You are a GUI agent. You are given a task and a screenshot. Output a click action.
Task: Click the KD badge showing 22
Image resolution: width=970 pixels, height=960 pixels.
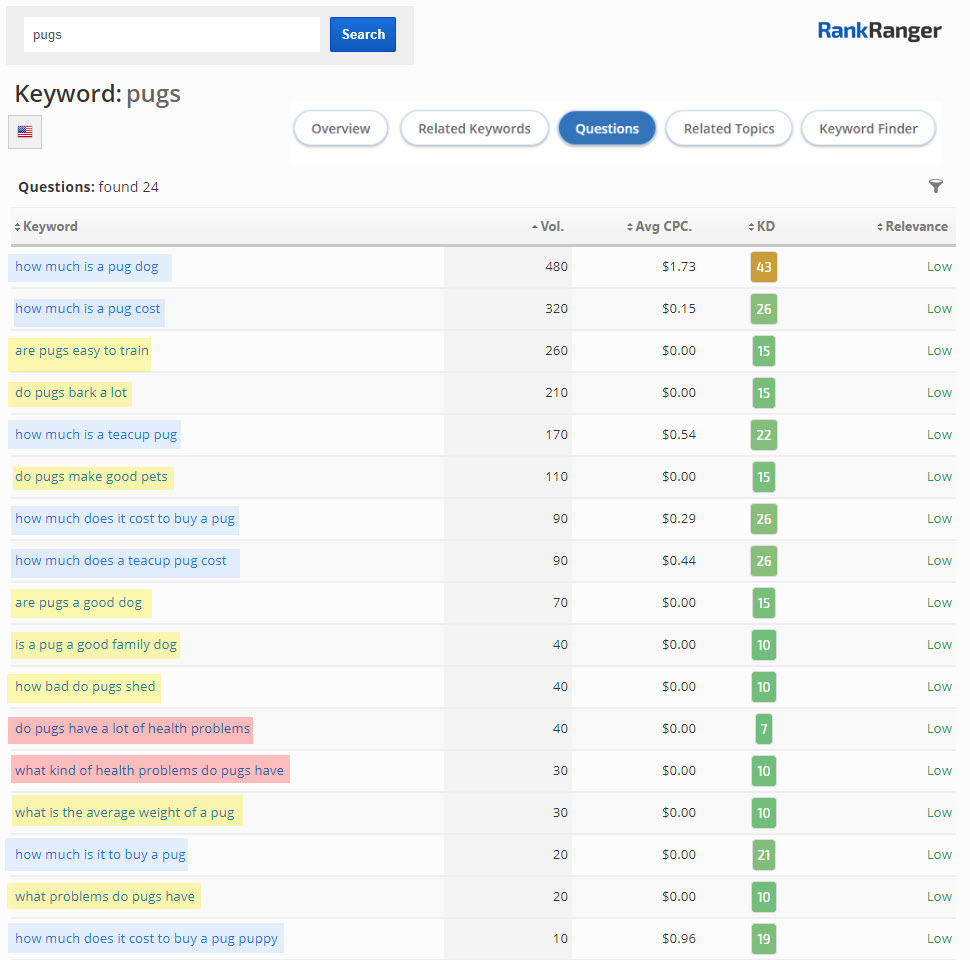tap(763, 435)
